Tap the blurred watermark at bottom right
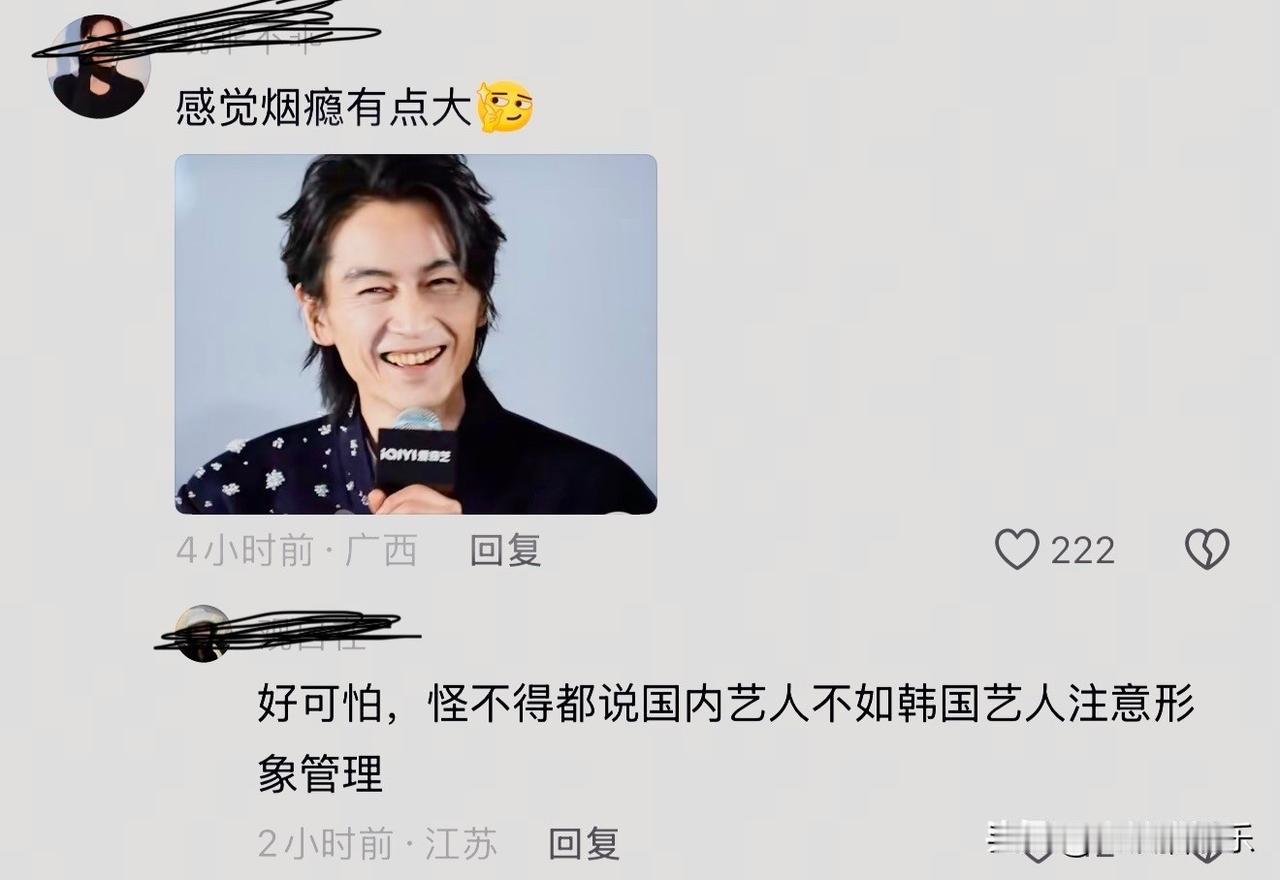This screenshot has height=880, width=1280. [1122, 842]
